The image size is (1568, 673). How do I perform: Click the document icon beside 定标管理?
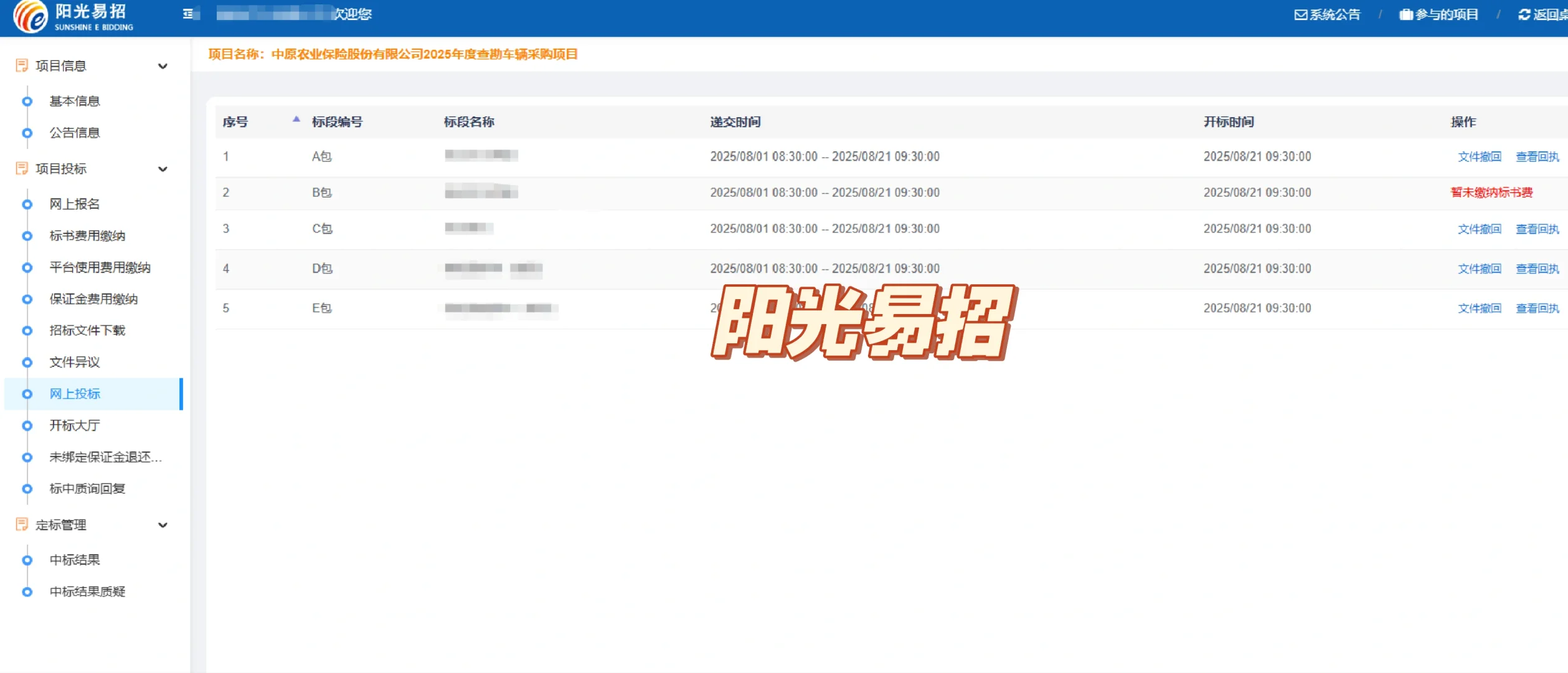click(x=22, y=525)
